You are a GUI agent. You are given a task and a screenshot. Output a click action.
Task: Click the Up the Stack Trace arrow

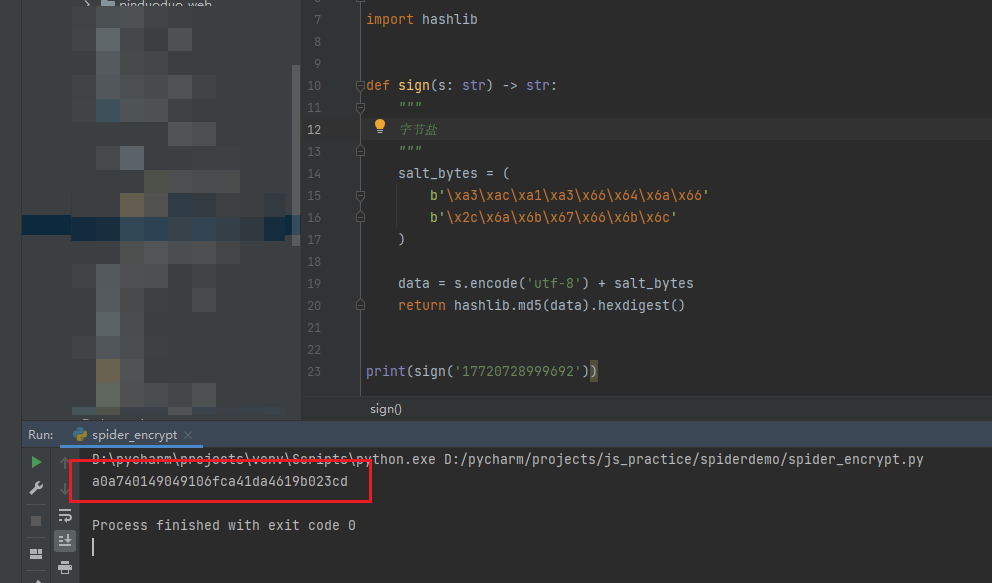(65, 463)
